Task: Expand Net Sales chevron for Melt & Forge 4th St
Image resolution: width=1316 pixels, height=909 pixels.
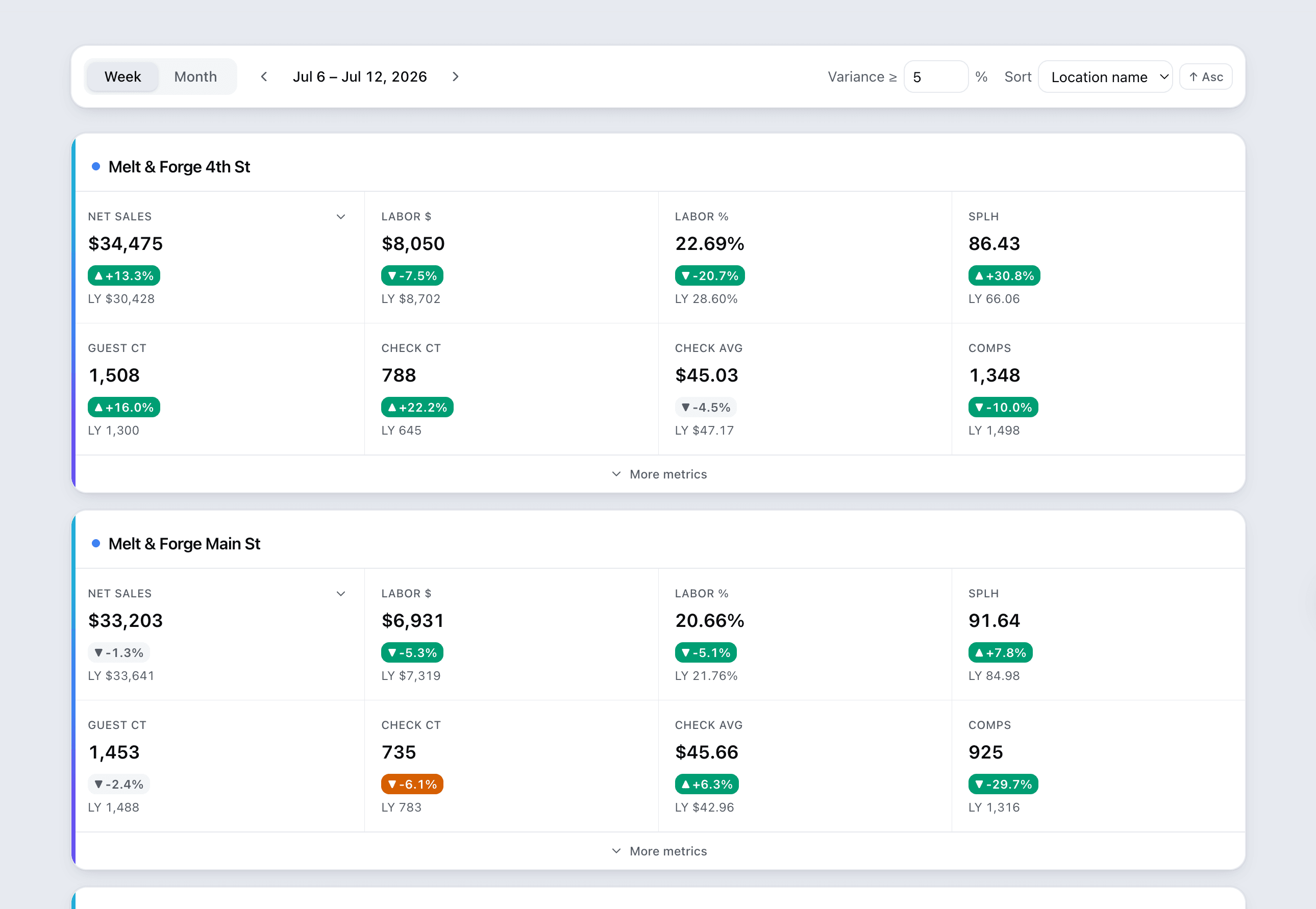Action: pyautogui.click(x=341, y=217)
